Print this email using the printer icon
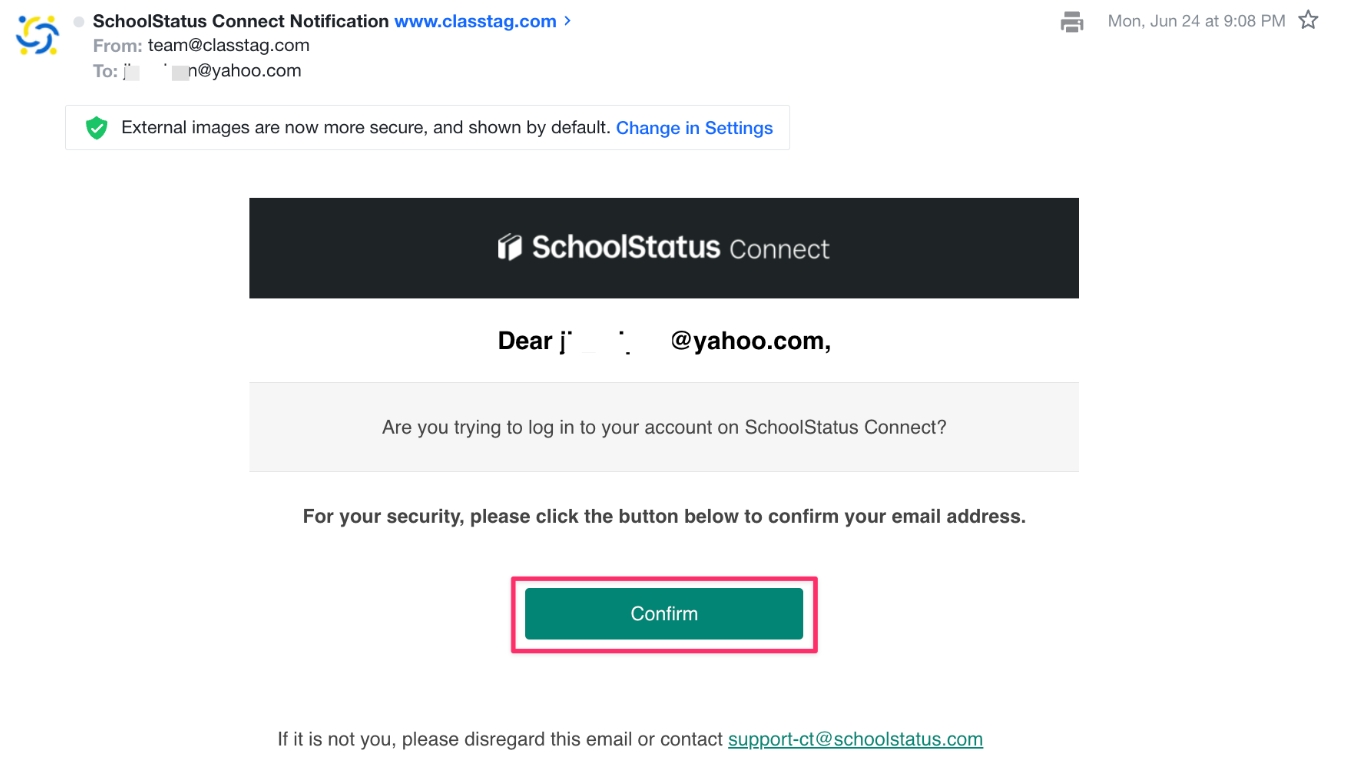This screenshot has width=1350, height=770. [1072, 21]
